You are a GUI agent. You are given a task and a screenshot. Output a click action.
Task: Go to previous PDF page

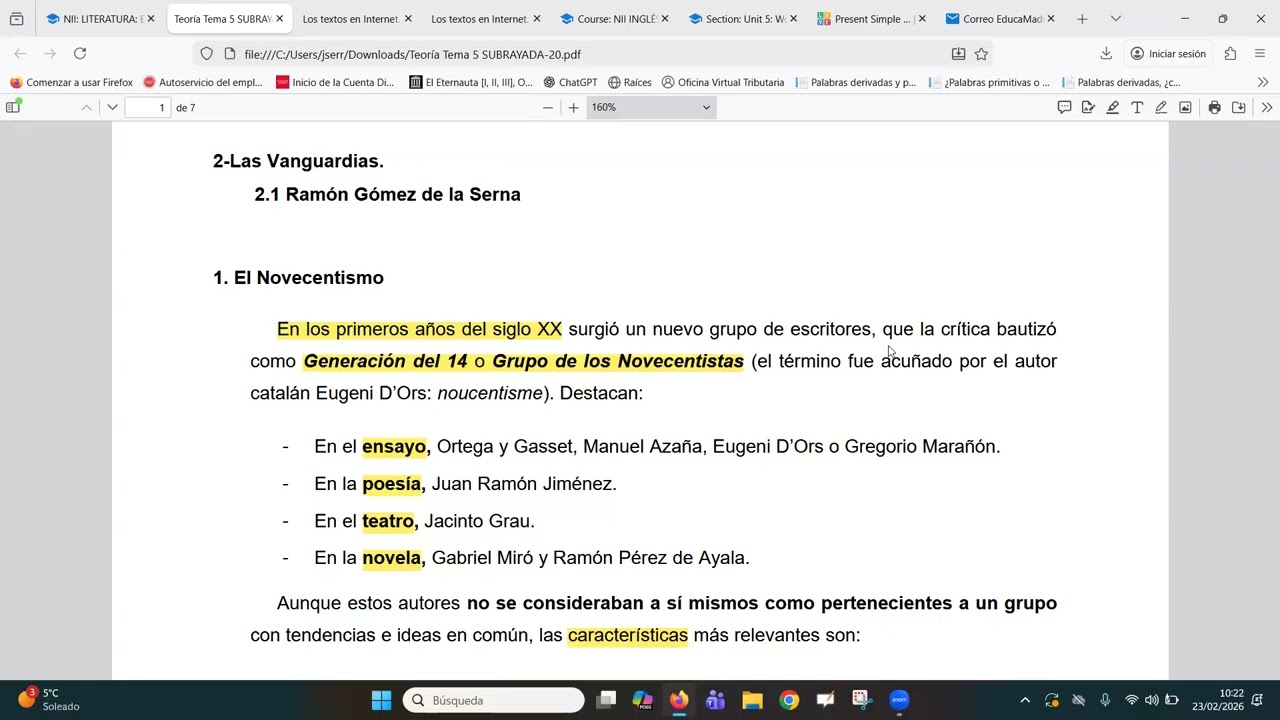pyautogui.click(x=87, y=107)
